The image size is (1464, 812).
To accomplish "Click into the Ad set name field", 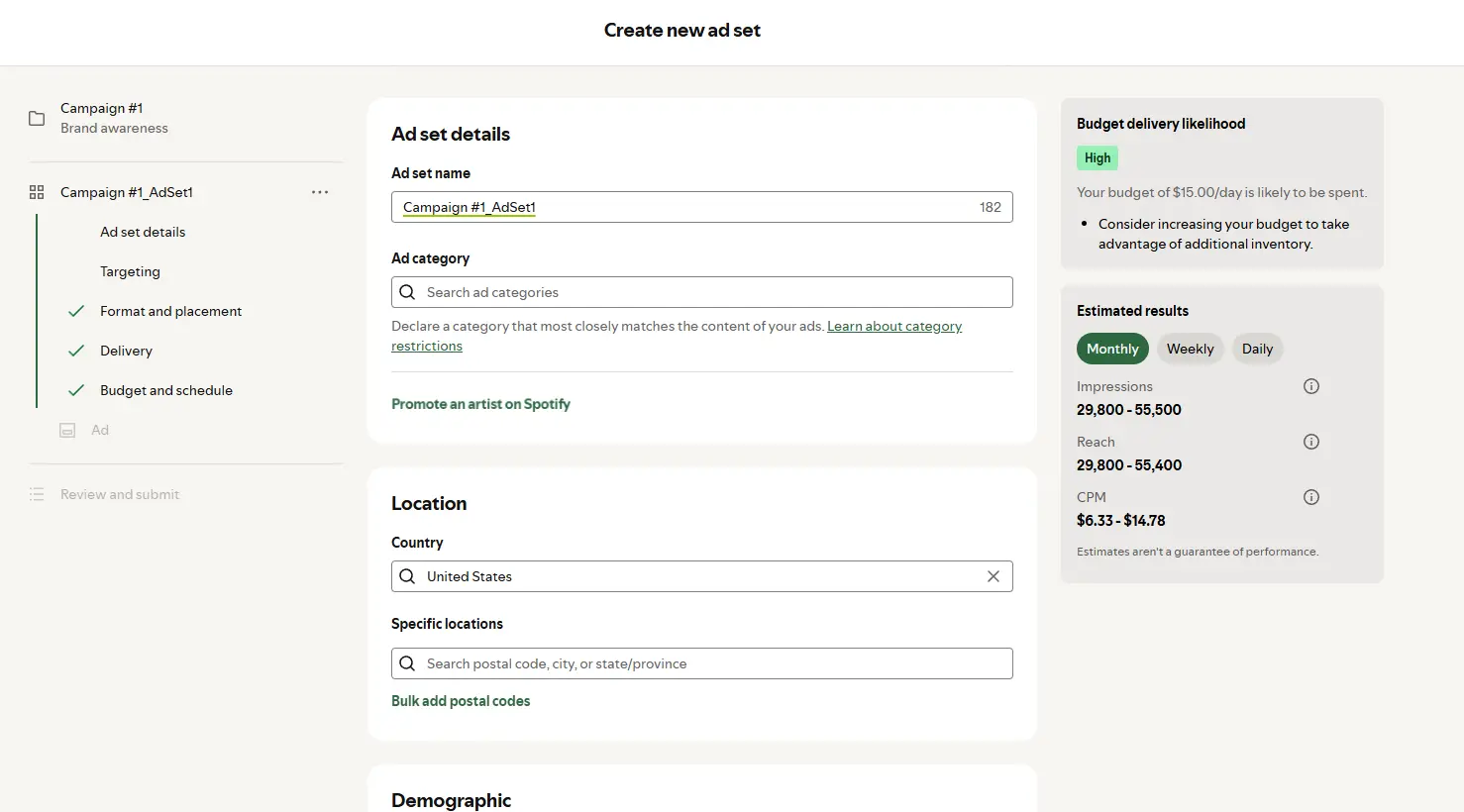I will coord(702,207).
